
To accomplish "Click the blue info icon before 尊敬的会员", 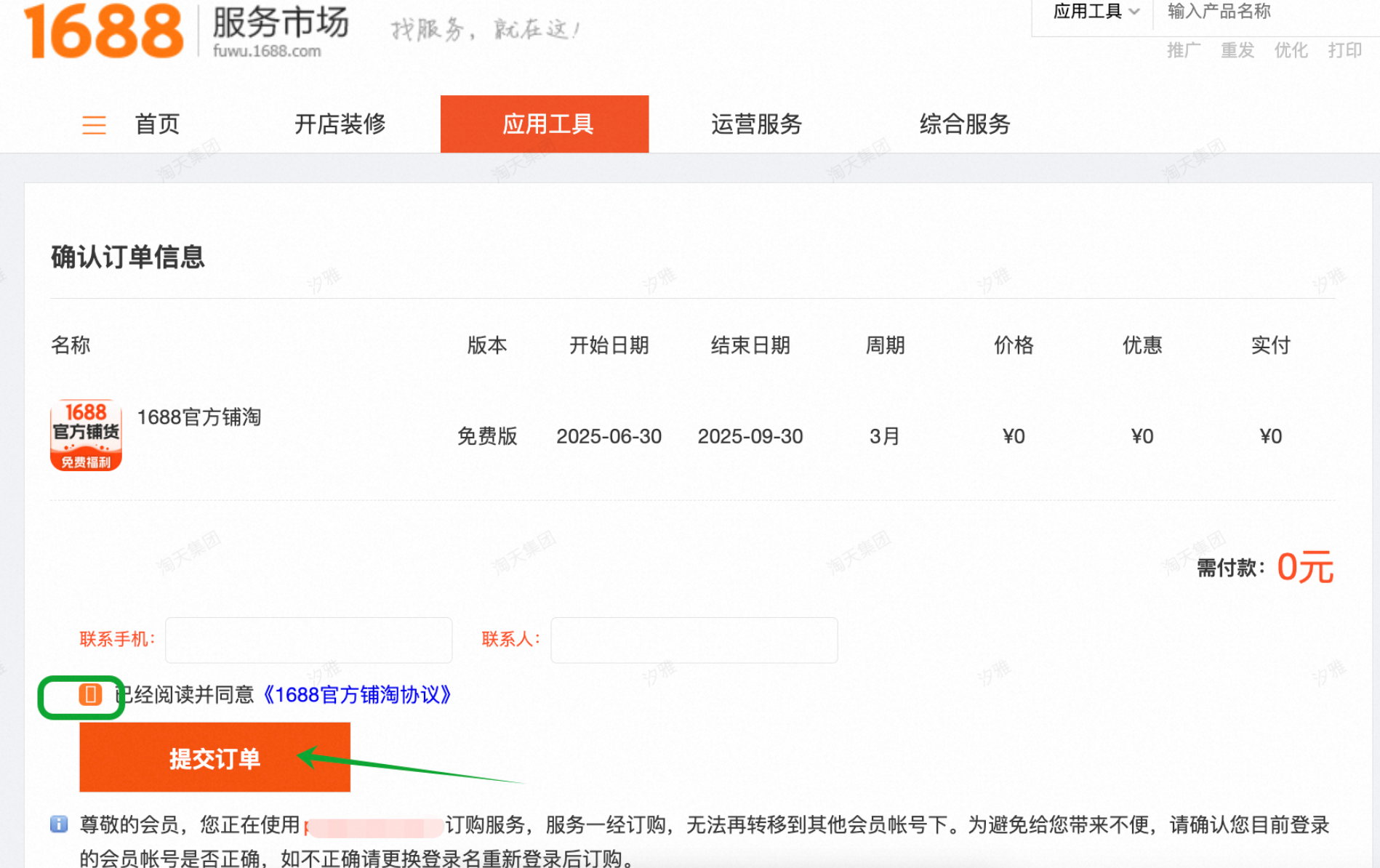I will 59,824.
